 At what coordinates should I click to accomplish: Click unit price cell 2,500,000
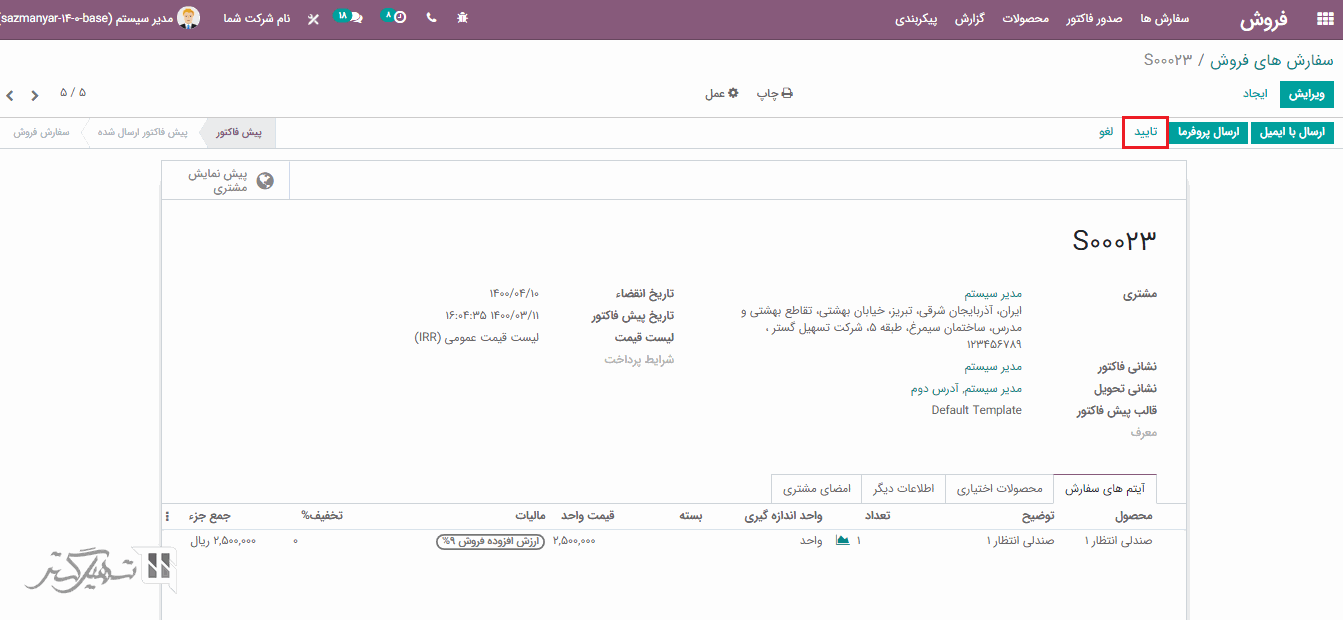tap(574, 541)
